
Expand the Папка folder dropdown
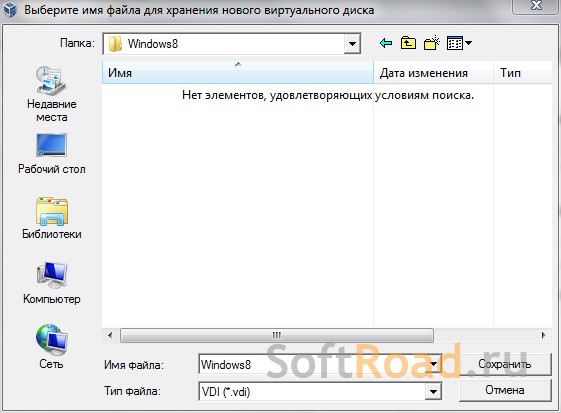point(352,44)
